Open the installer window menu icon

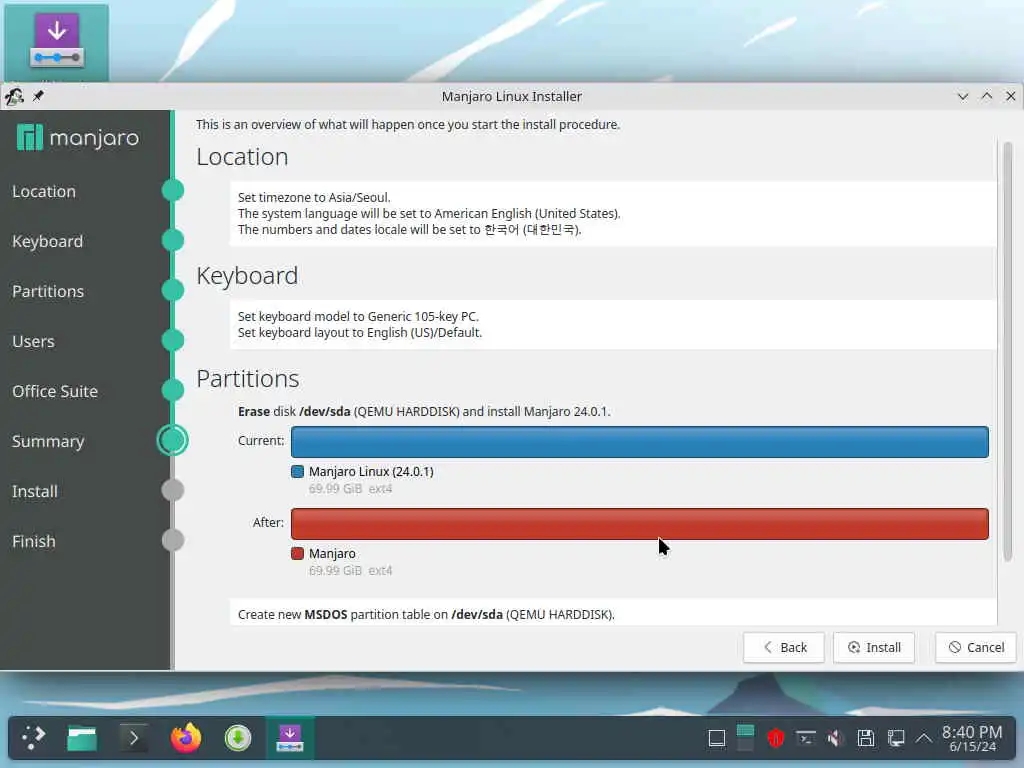14,97
